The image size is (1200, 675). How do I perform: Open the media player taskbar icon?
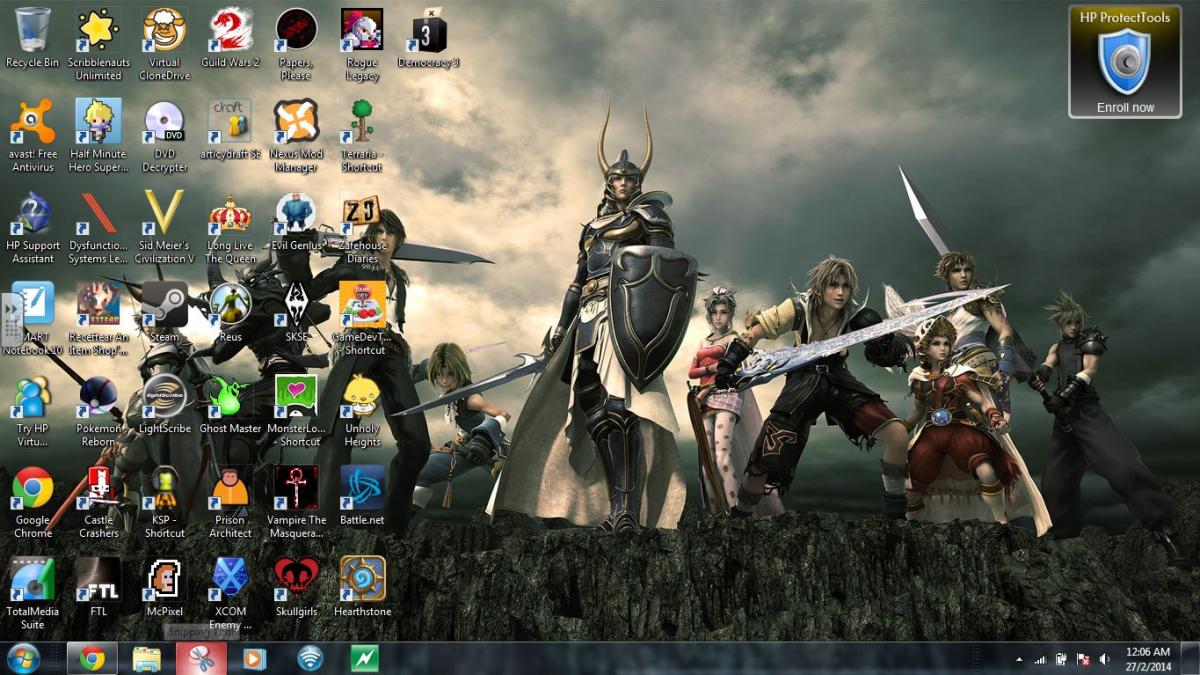[x=255, y=659]
